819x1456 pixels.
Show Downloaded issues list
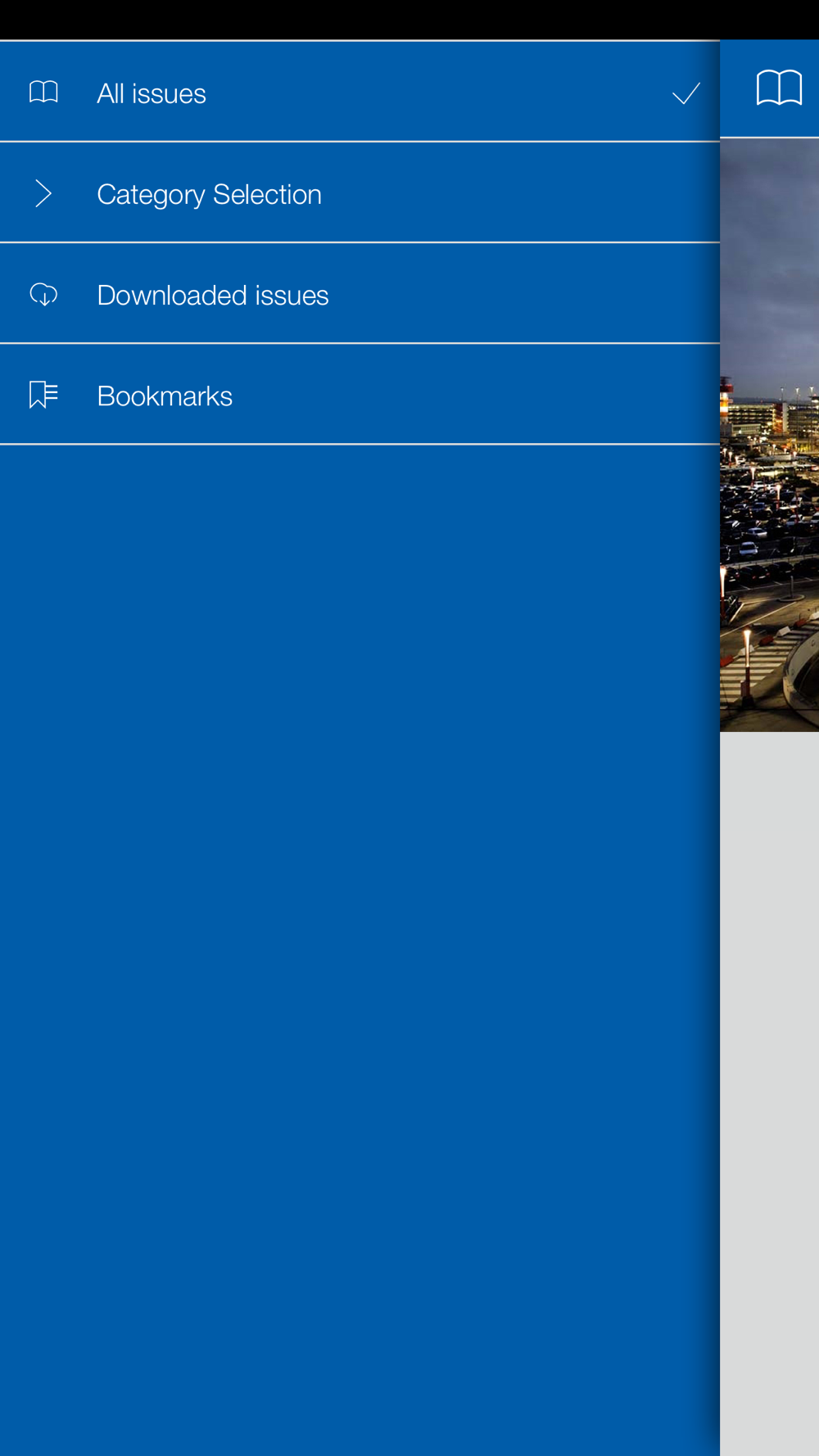click(x=360, y=293)
